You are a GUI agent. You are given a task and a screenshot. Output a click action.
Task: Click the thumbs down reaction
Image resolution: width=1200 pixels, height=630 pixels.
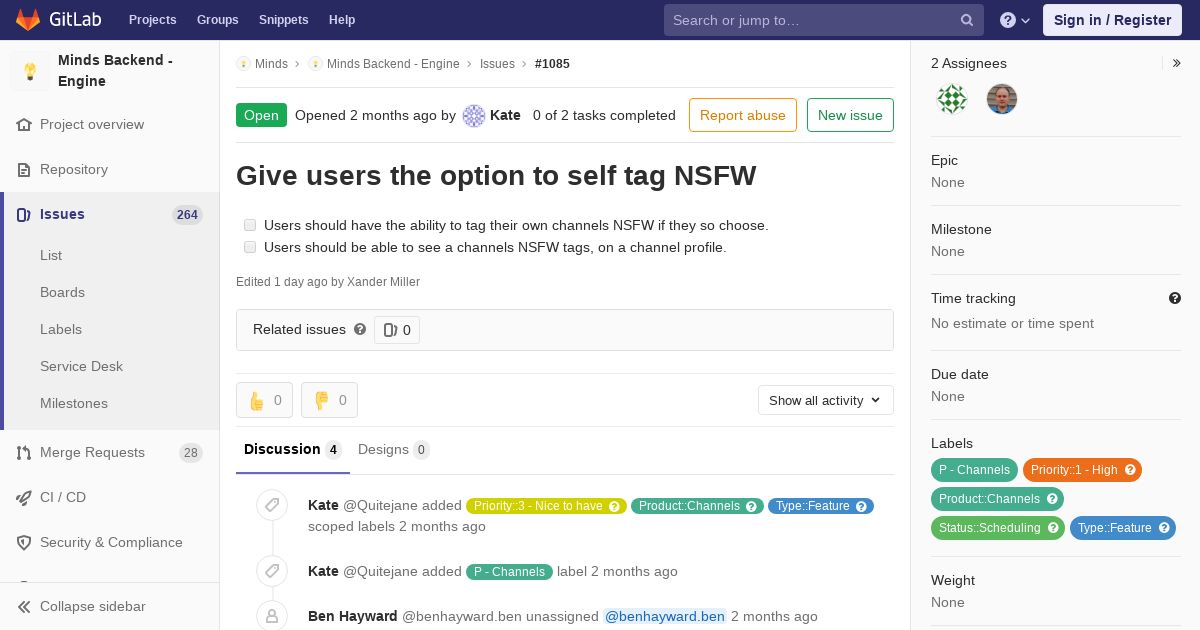pos(329,400)
